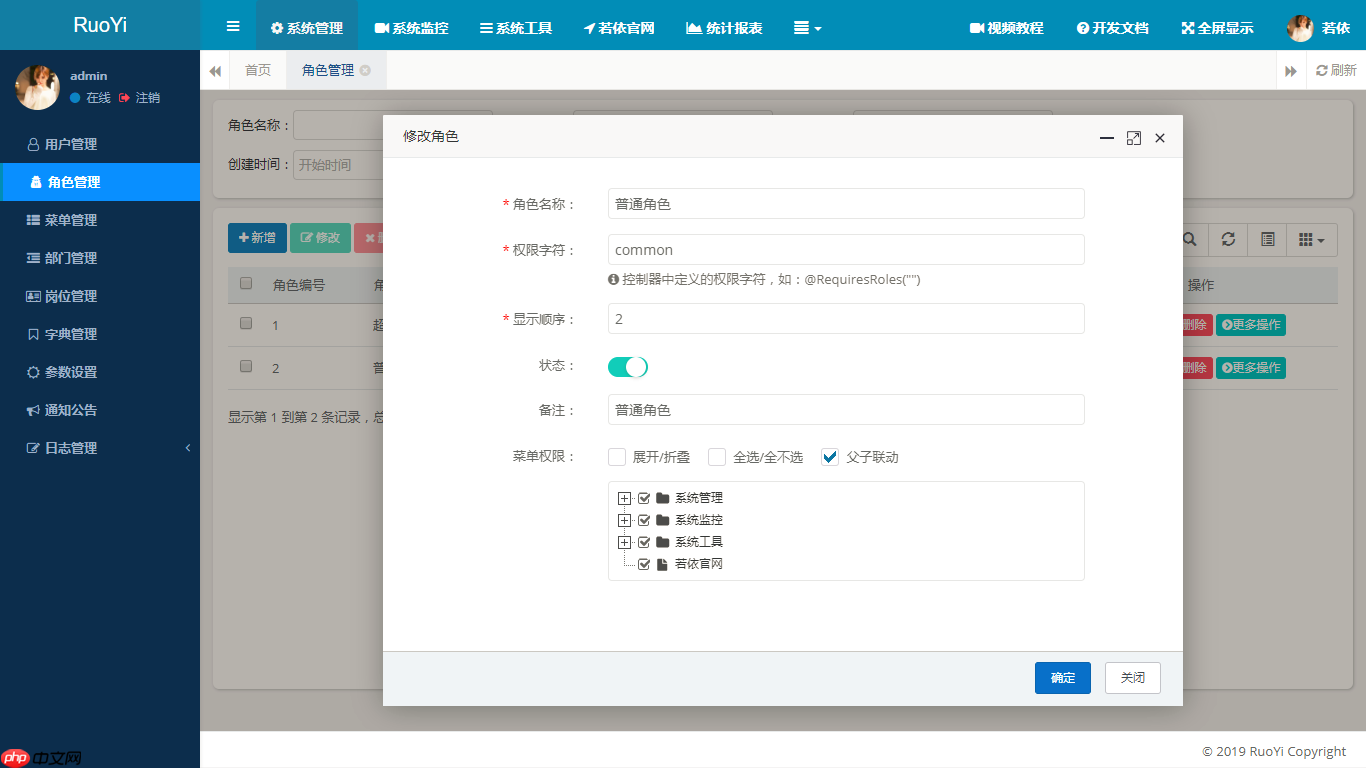
Task: Open the 开发文档 documentation link
Action: coord(1112,28)
